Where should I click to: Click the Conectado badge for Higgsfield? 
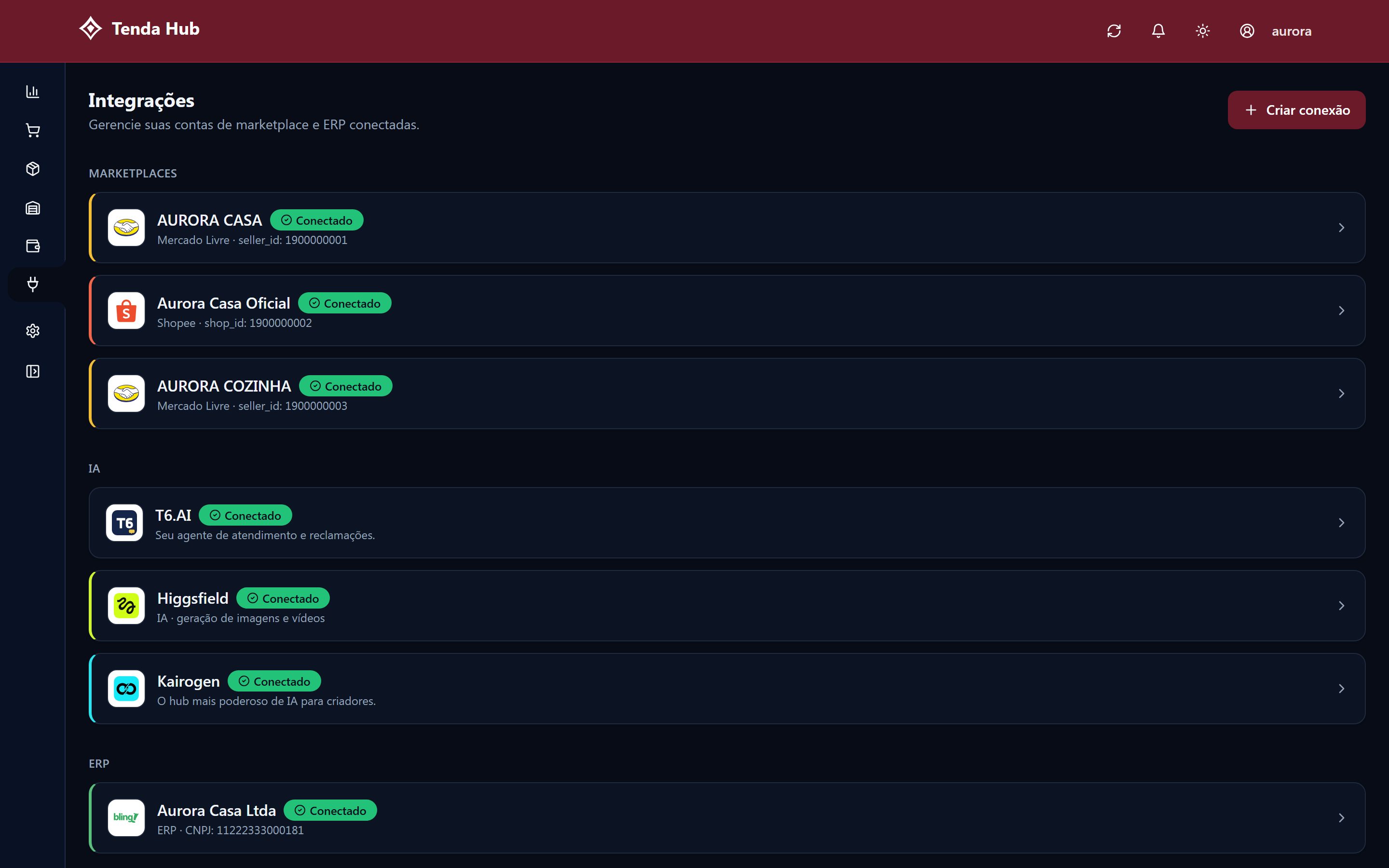(x=283, y=598)
